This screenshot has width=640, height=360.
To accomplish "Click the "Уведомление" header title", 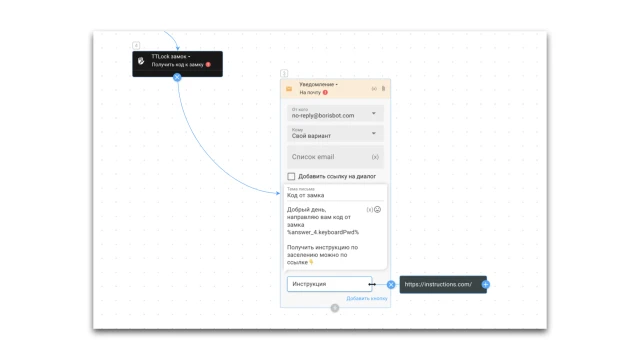I will point(318,84).
